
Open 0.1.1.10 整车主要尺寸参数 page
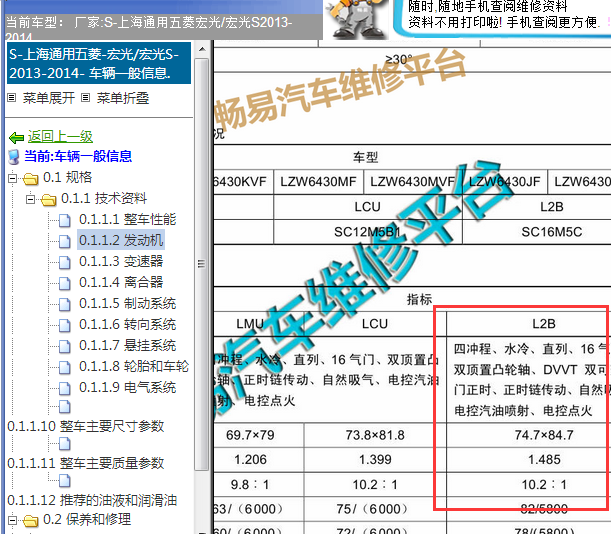click(x=86, y=426)
